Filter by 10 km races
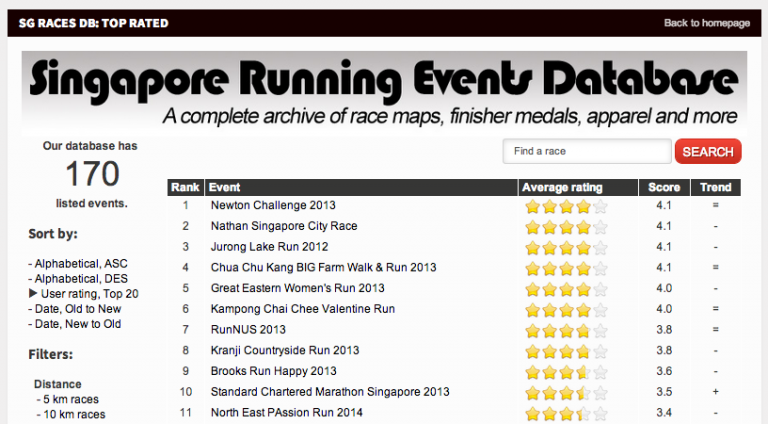The height and width of the screenshot is (424, 768). point(74,414)
